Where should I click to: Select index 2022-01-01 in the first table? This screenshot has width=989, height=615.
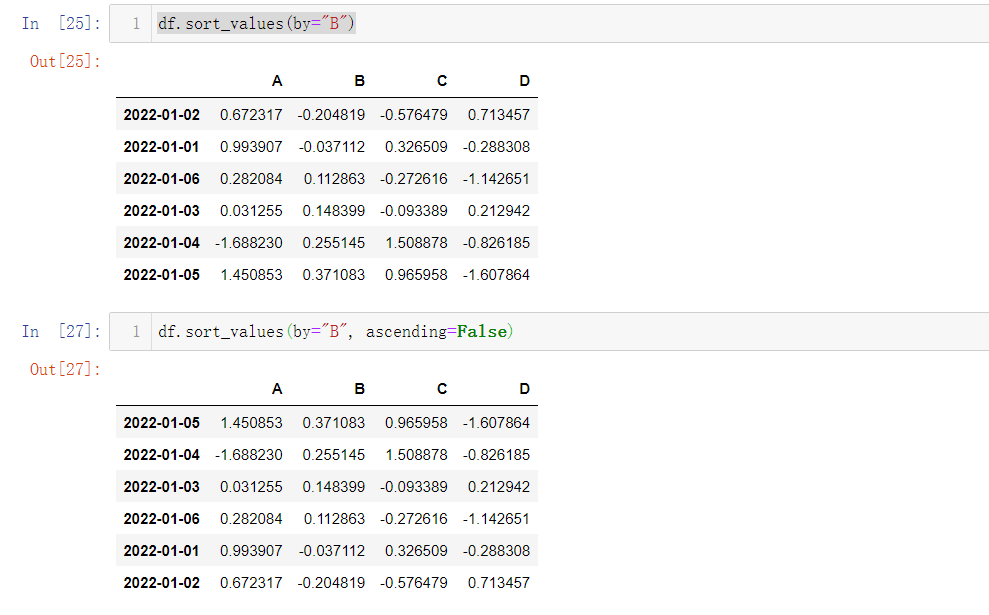(161, 147)
